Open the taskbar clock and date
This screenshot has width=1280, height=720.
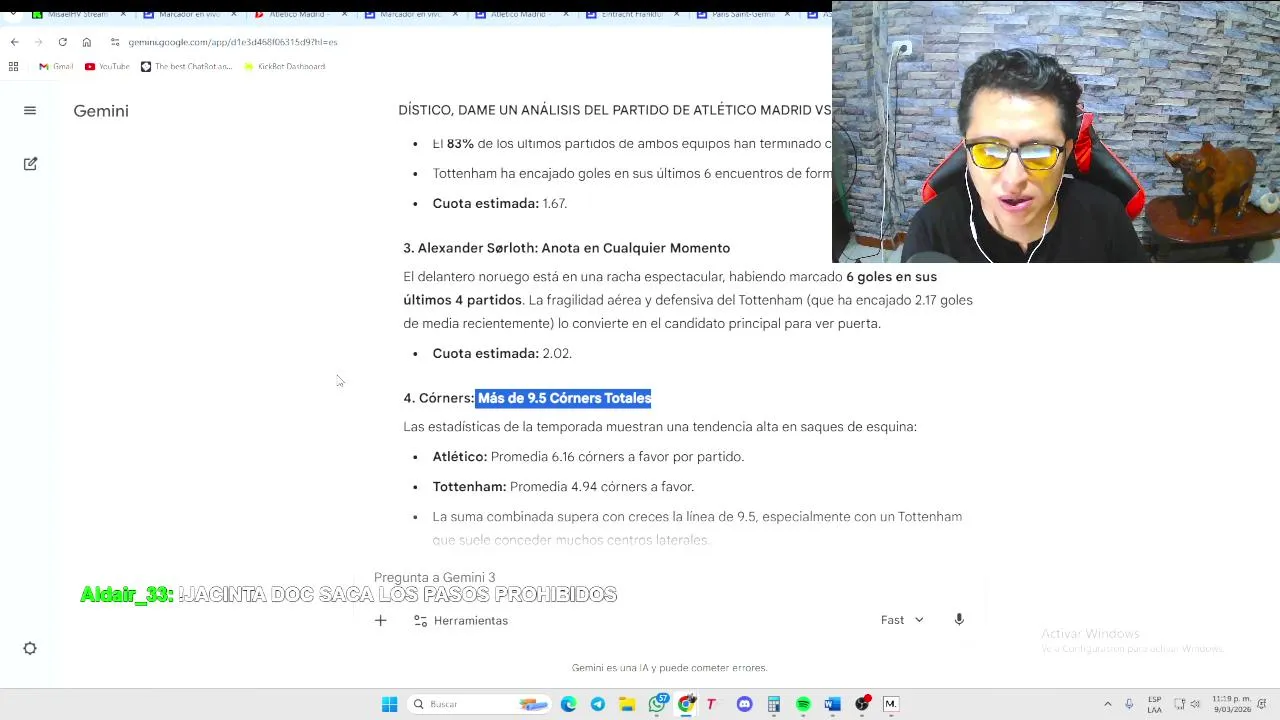[x=1231, y=704]
